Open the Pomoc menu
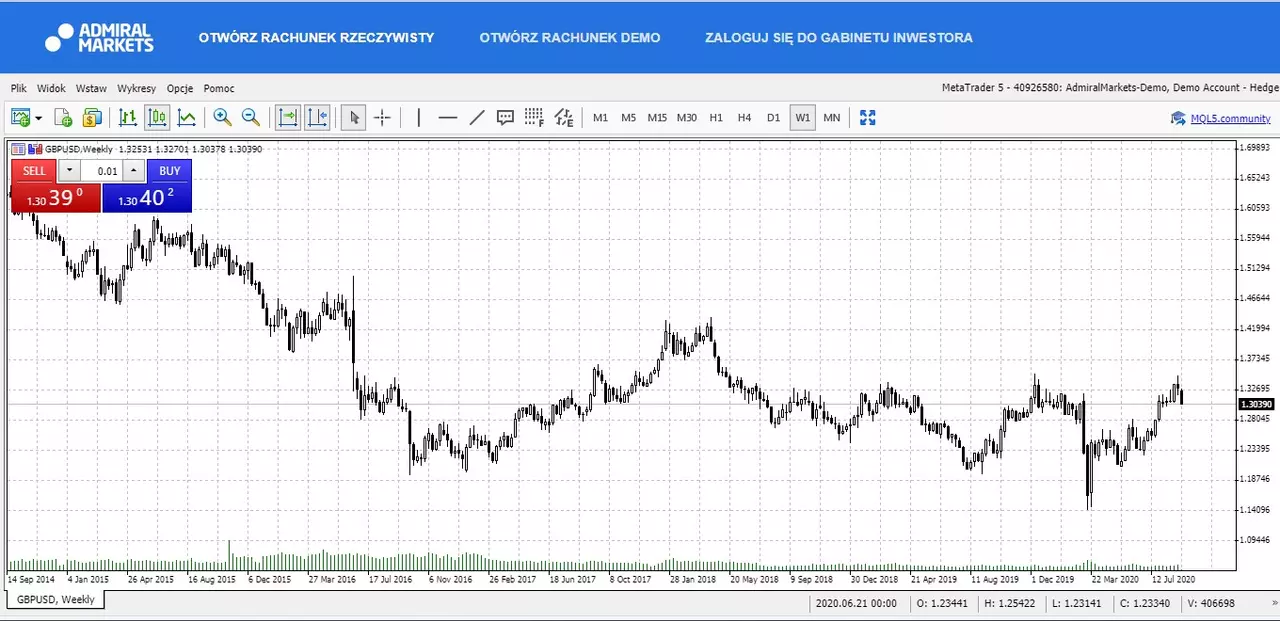1280x621 pixels. (x=219, y=88)
